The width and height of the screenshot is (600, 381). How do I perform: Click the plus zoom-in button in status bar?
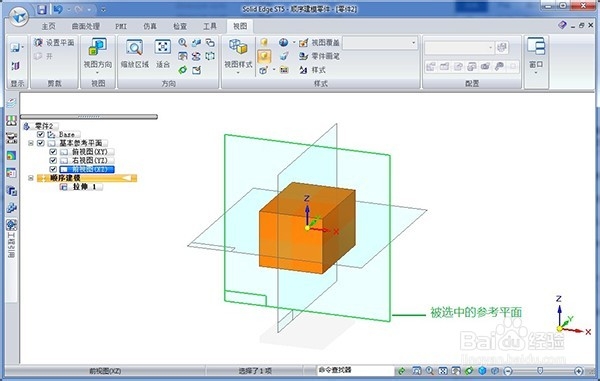point(579,370)
